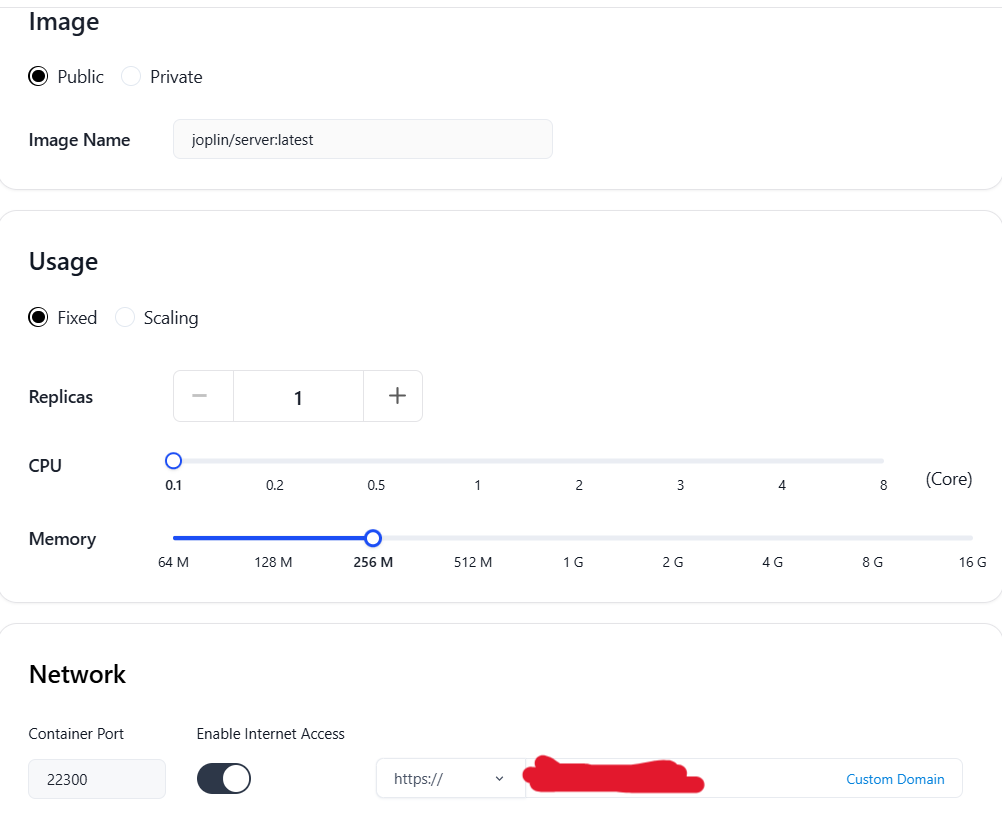Click the CPU slider handle at 0.1
This screenshot has width=1002, height=822.
coord(173,461)
